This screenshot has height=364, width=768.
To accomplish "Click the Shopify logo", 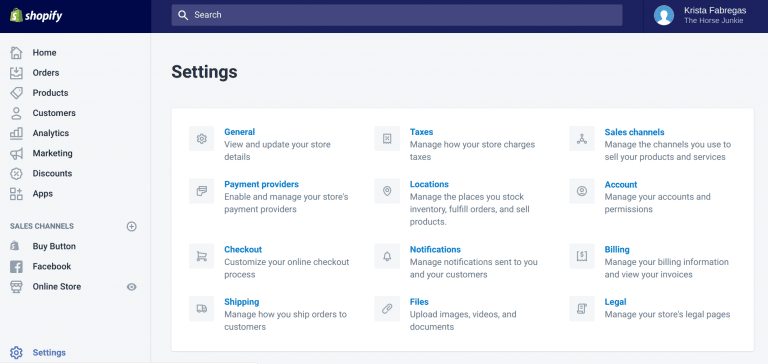I will [x=36, y=16].
